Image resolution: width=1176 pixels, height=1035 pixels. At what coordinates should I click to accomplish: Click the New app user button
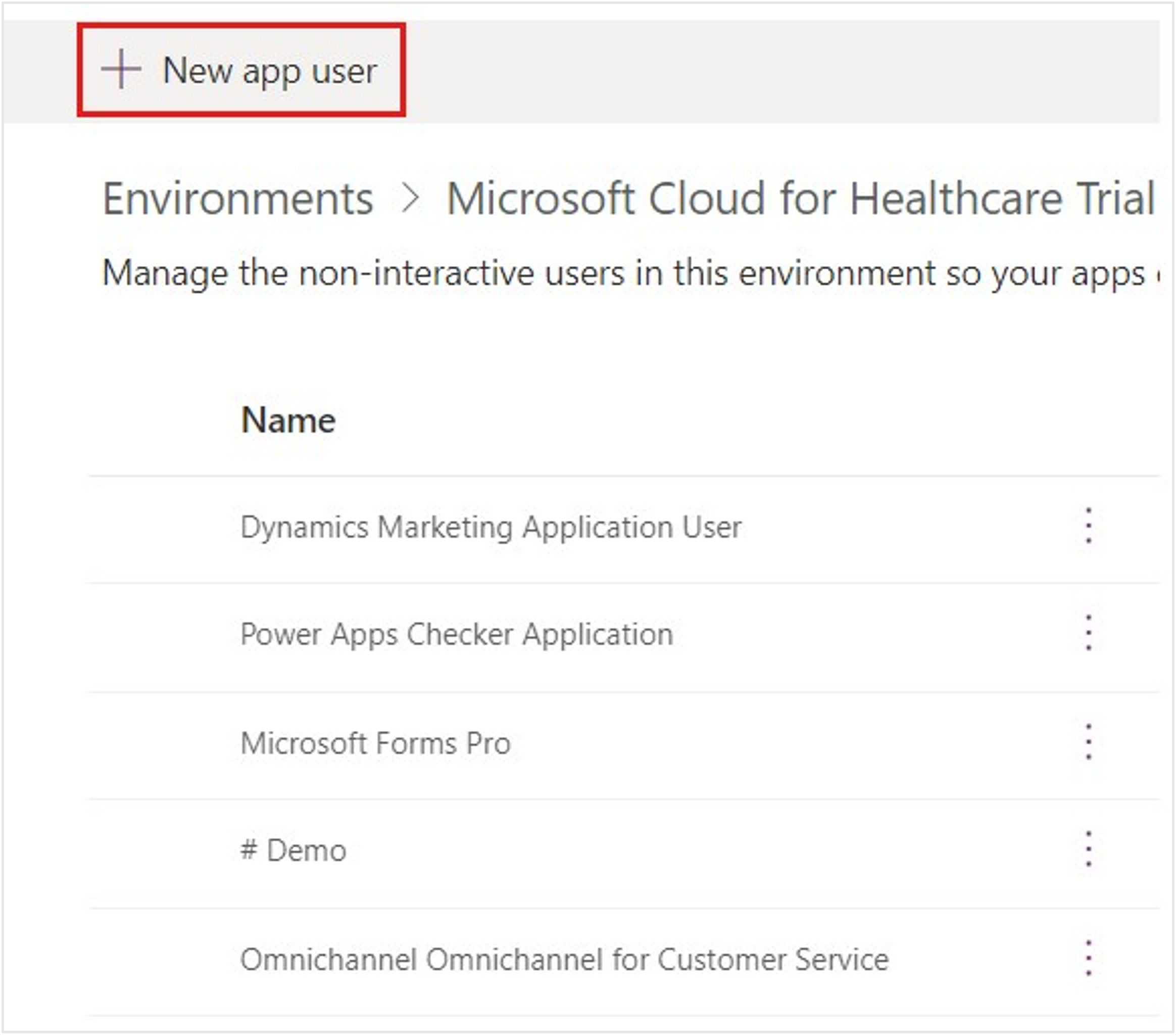click(241, 70)
